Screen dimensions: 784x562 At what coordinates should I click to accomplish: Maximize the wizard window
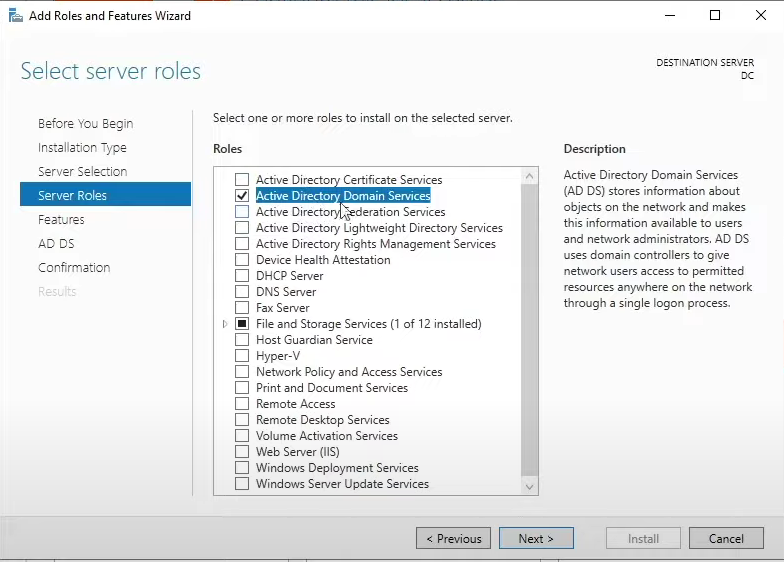(715, 16)
